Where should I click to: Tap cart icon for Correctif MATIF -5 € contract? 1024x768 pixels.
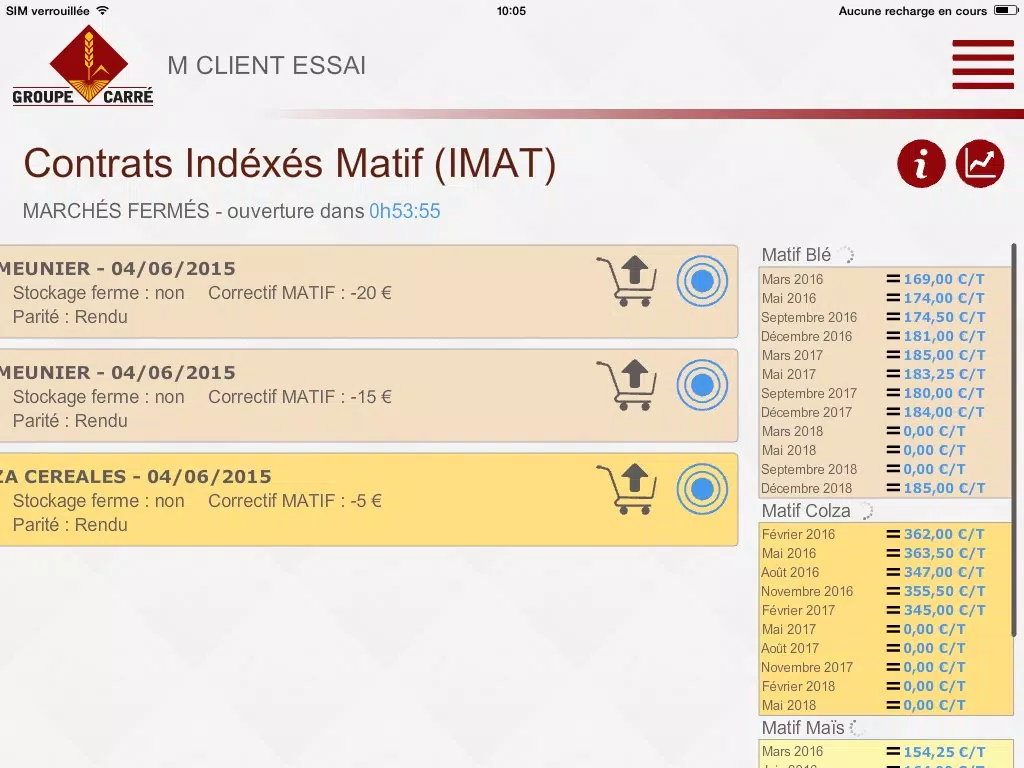click(626, 488)
